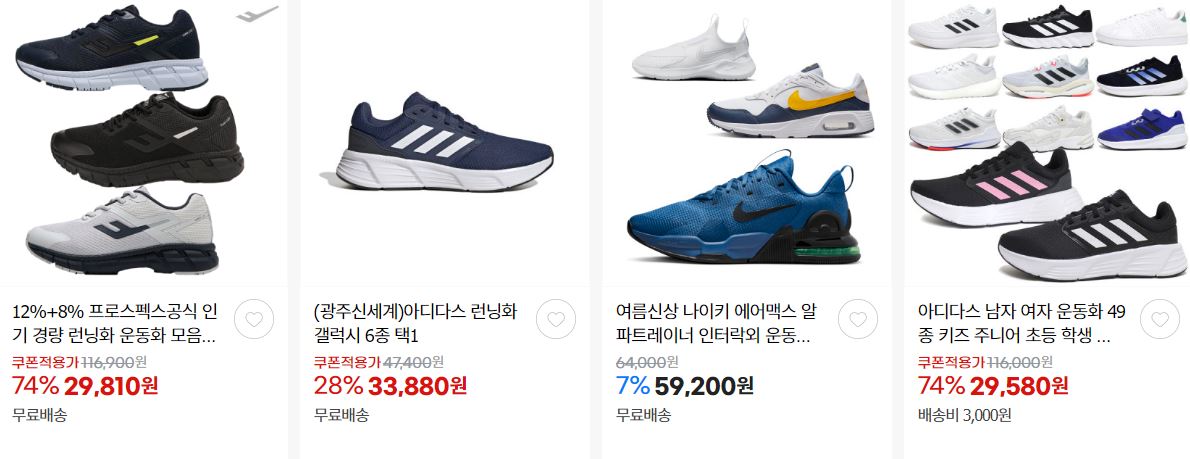
Task: View the blue Nike trainer product image
Action: [747, 143]
